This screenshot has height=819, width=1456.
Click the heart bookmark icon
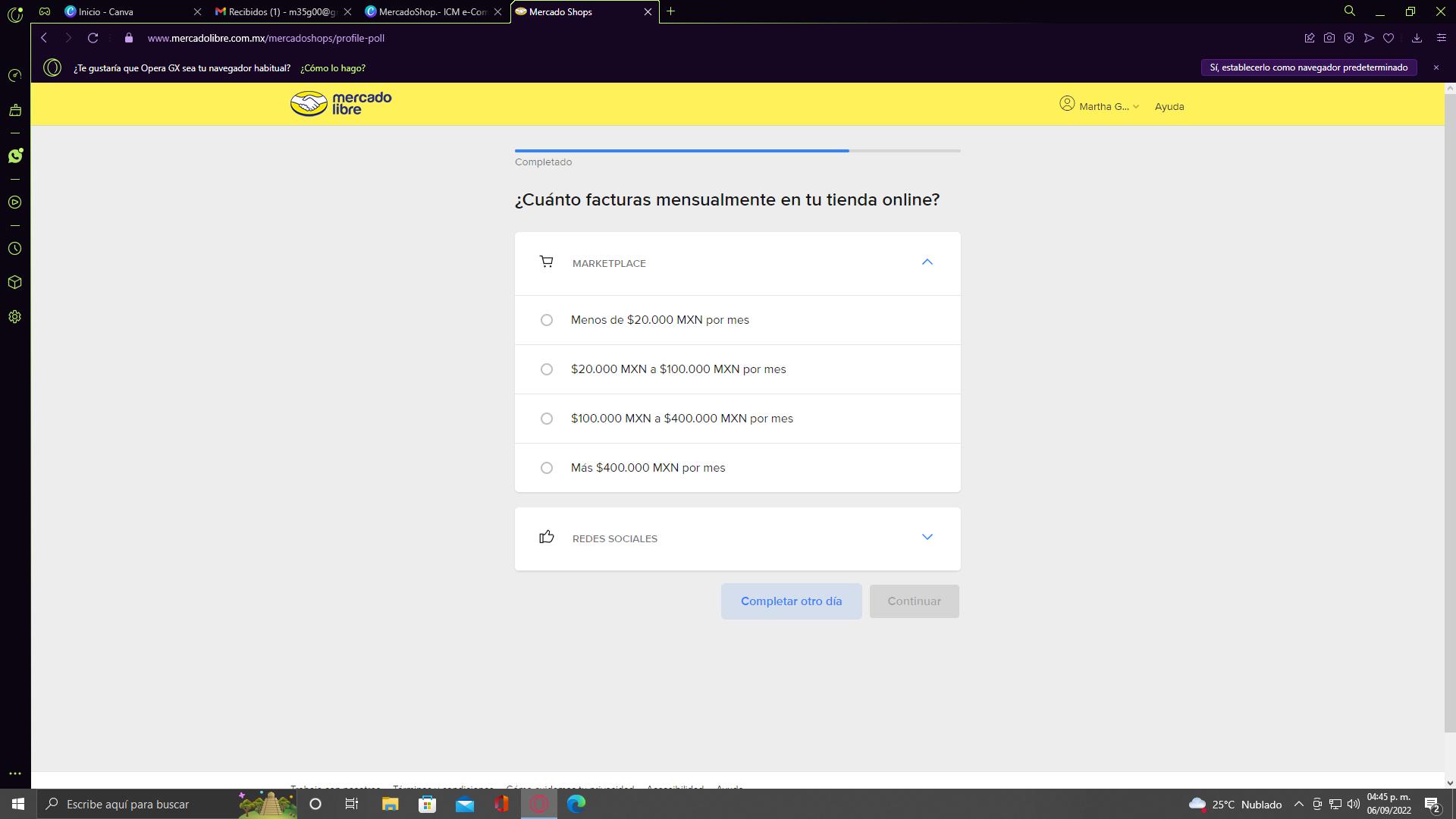pyautogui.click(x=1389, y=38)
